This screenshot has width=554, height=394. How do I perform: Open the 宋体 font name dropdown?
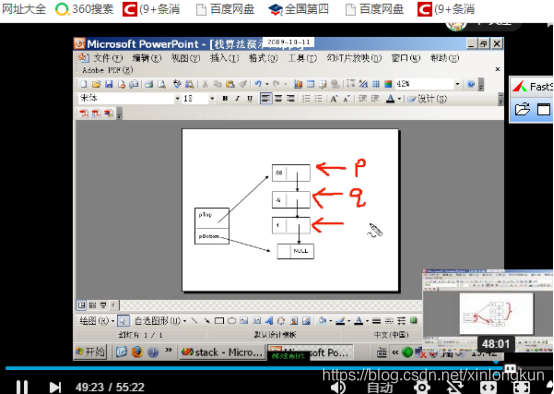pos(178,99)
